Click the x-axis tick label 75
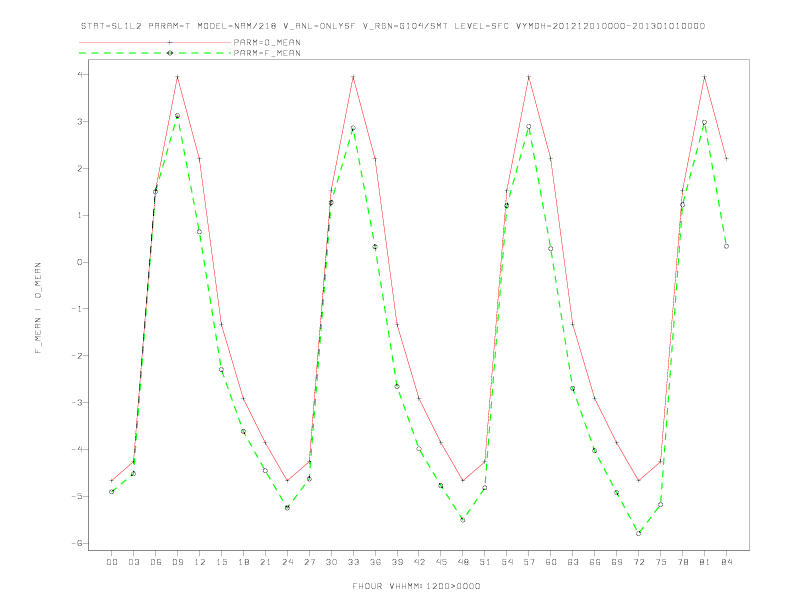The width and height of the screenshot is (792, 612). [661, 562]
